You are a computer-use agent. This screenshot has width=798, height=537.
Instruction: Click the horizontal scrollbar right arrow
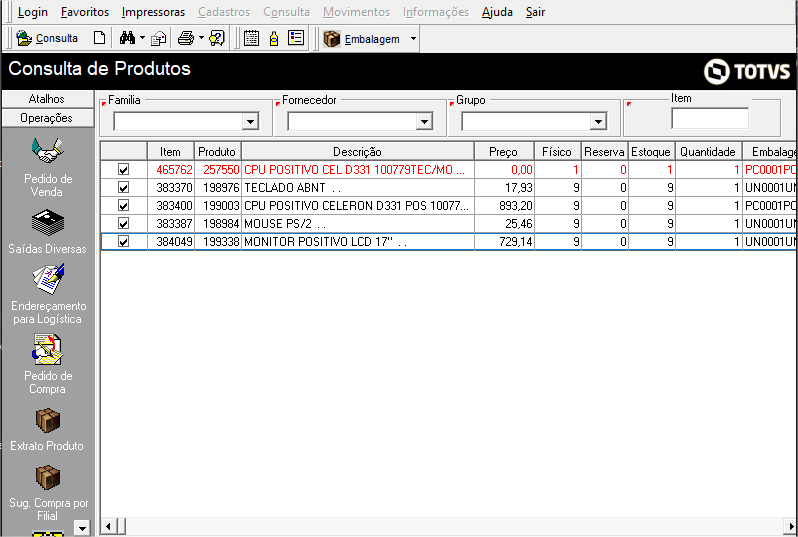[791, 526]
